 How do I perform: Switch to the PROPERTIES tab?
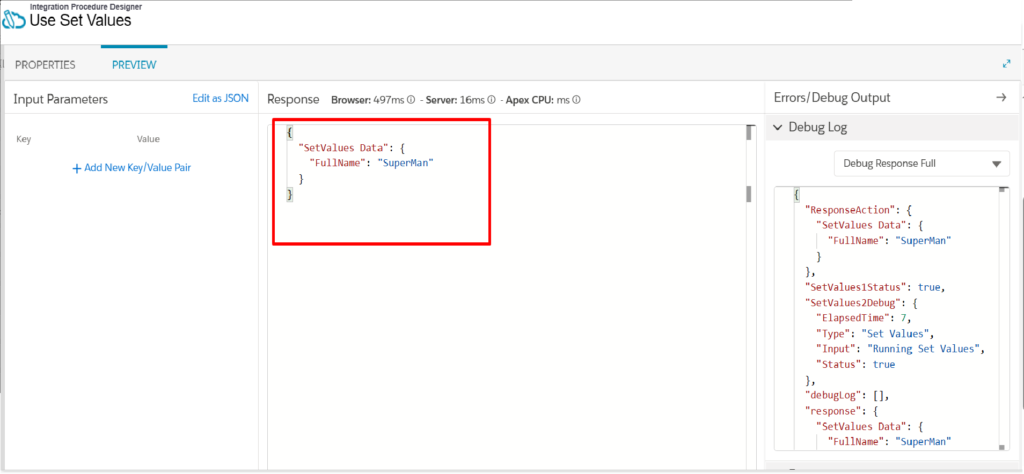[45, 65]
